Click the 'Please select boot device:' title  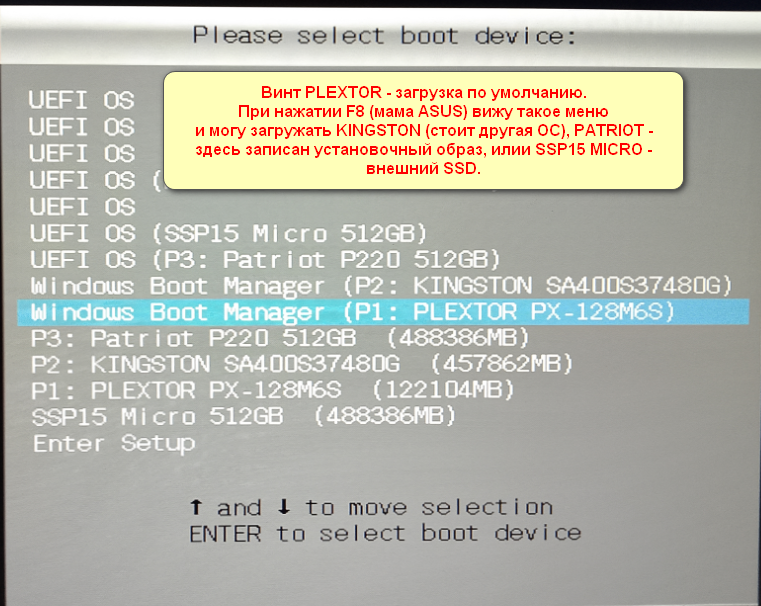384,35
